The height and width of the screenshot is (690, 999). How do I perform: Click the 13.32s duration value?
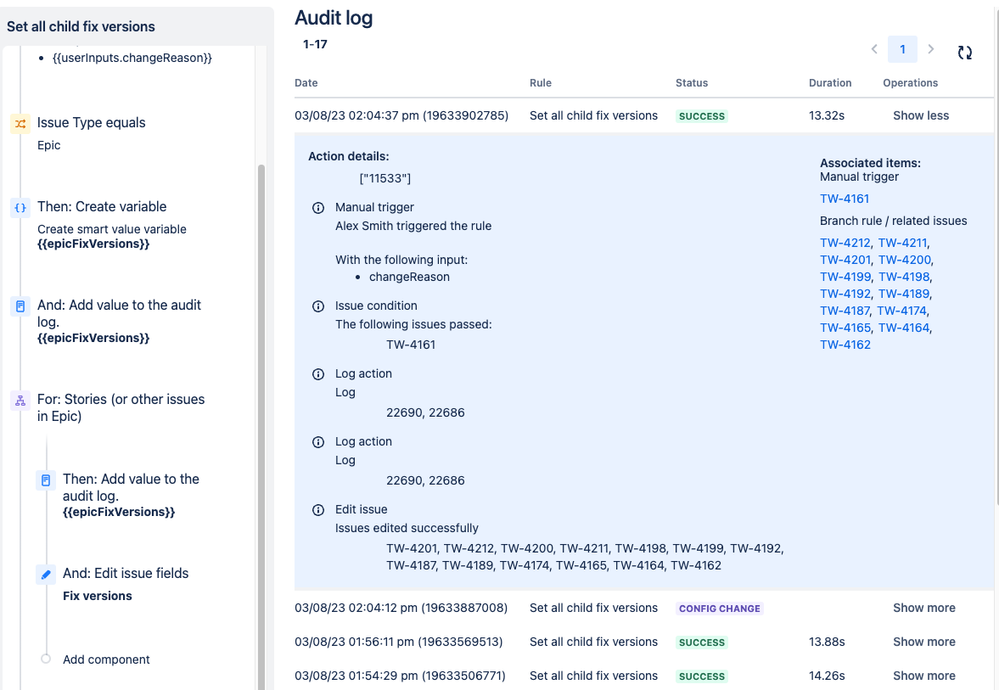pos(826,115)
